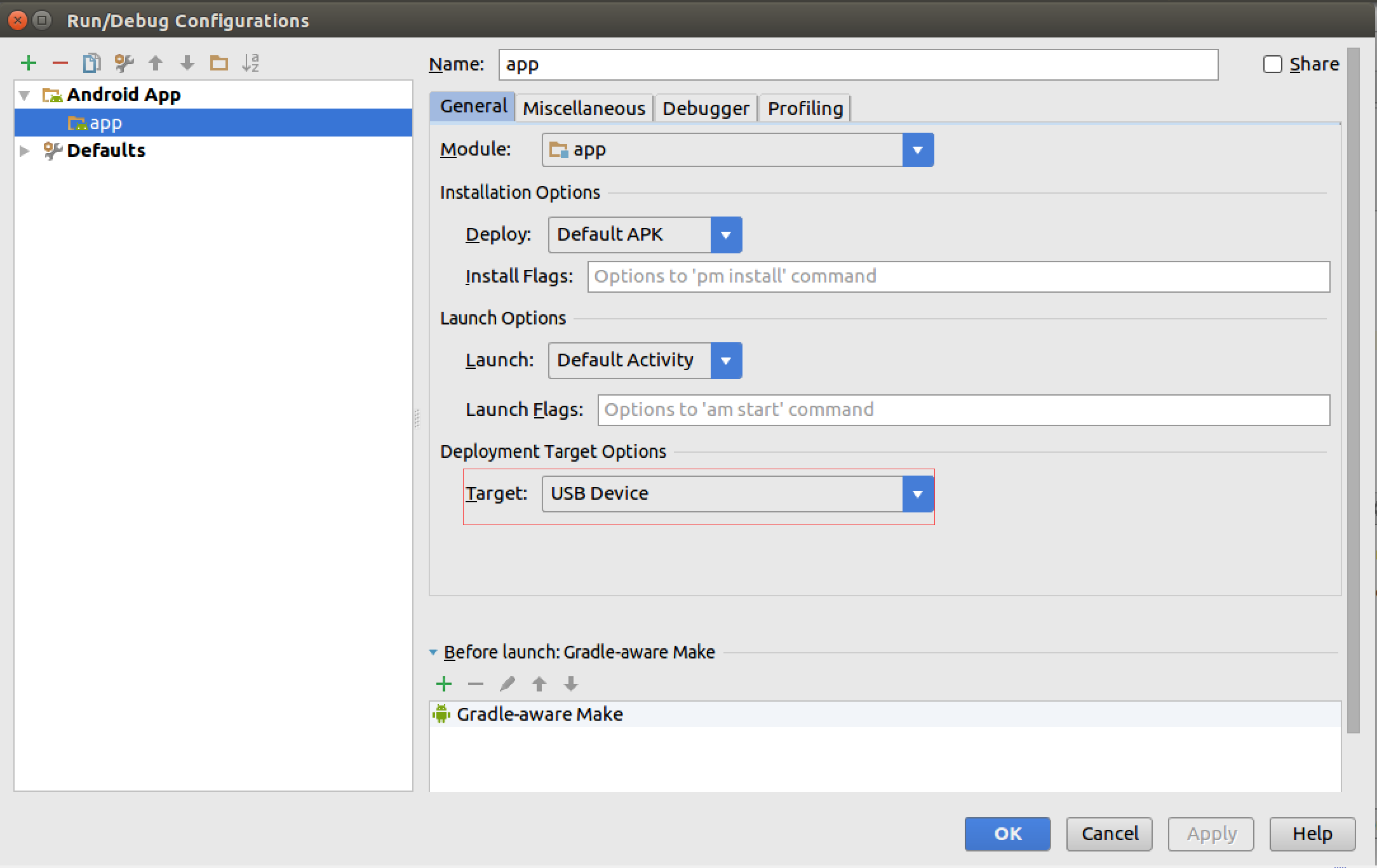Add a before-launch task with the green plus
Viewport: 1377px width, 868px height.
(444, 684)
